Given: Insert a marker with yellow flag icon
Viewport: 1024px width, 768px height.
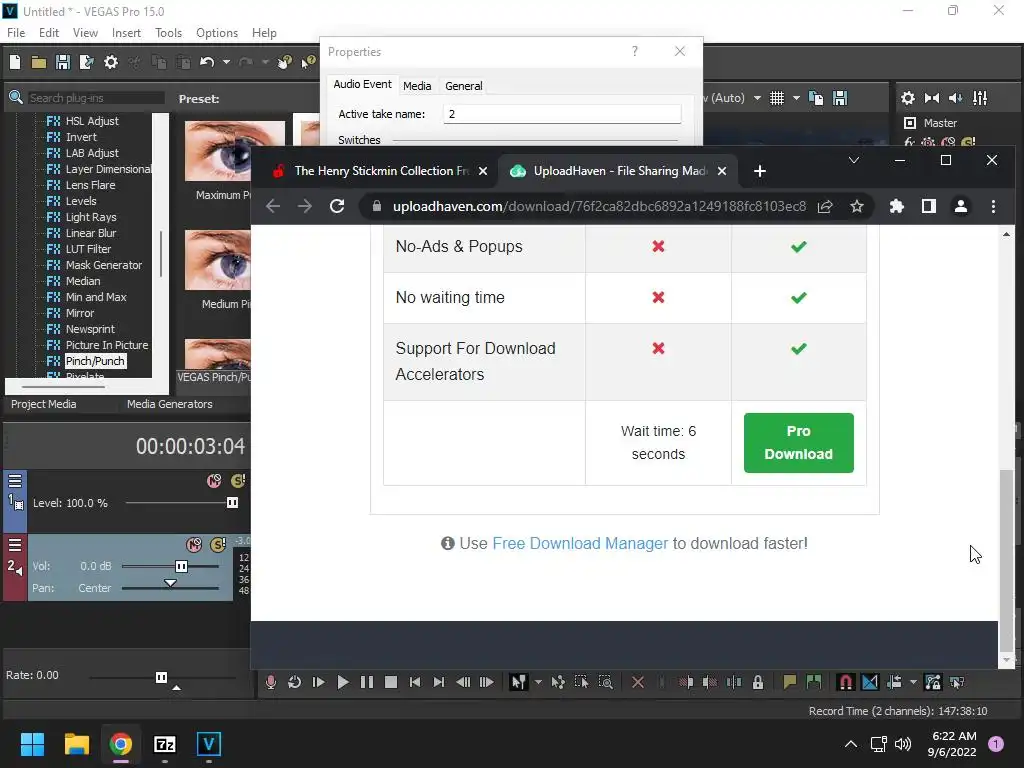Looking at the screenshot, I should 790,682.
